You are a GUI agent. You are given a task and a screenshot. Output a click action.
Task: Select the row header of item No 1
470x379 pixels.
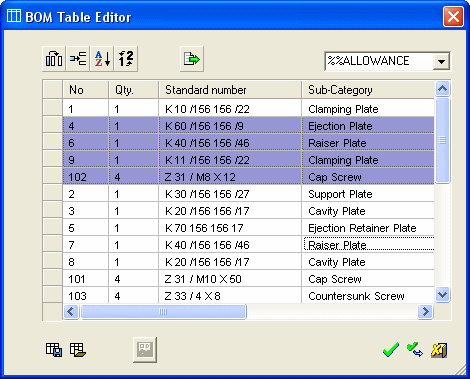tap(53, 108)
